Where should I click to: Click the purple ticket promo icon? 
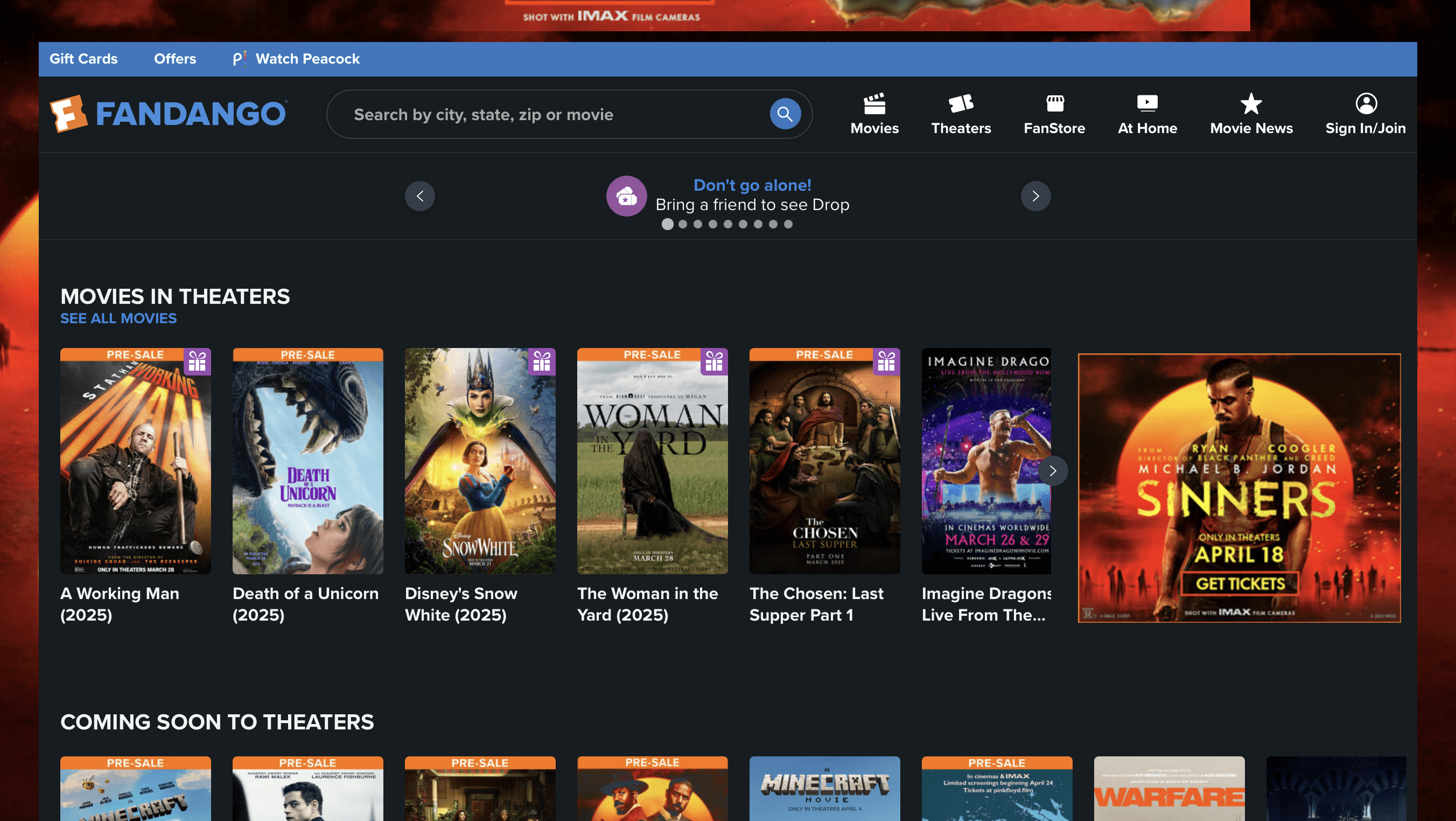click(x=626, y=196)
